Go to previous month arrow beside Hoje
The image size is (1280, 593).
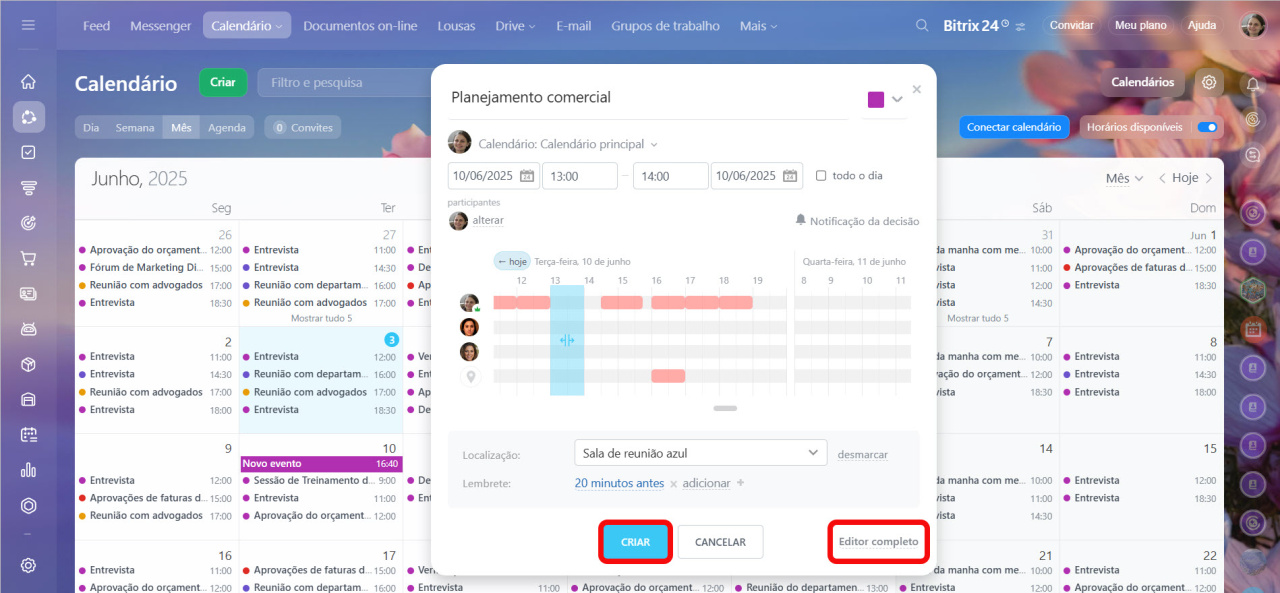click(x=1162, y=178)
